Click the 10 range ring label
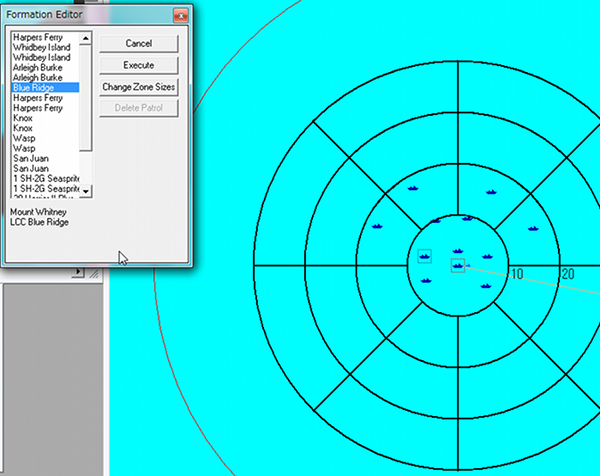 tap(517, 274)
